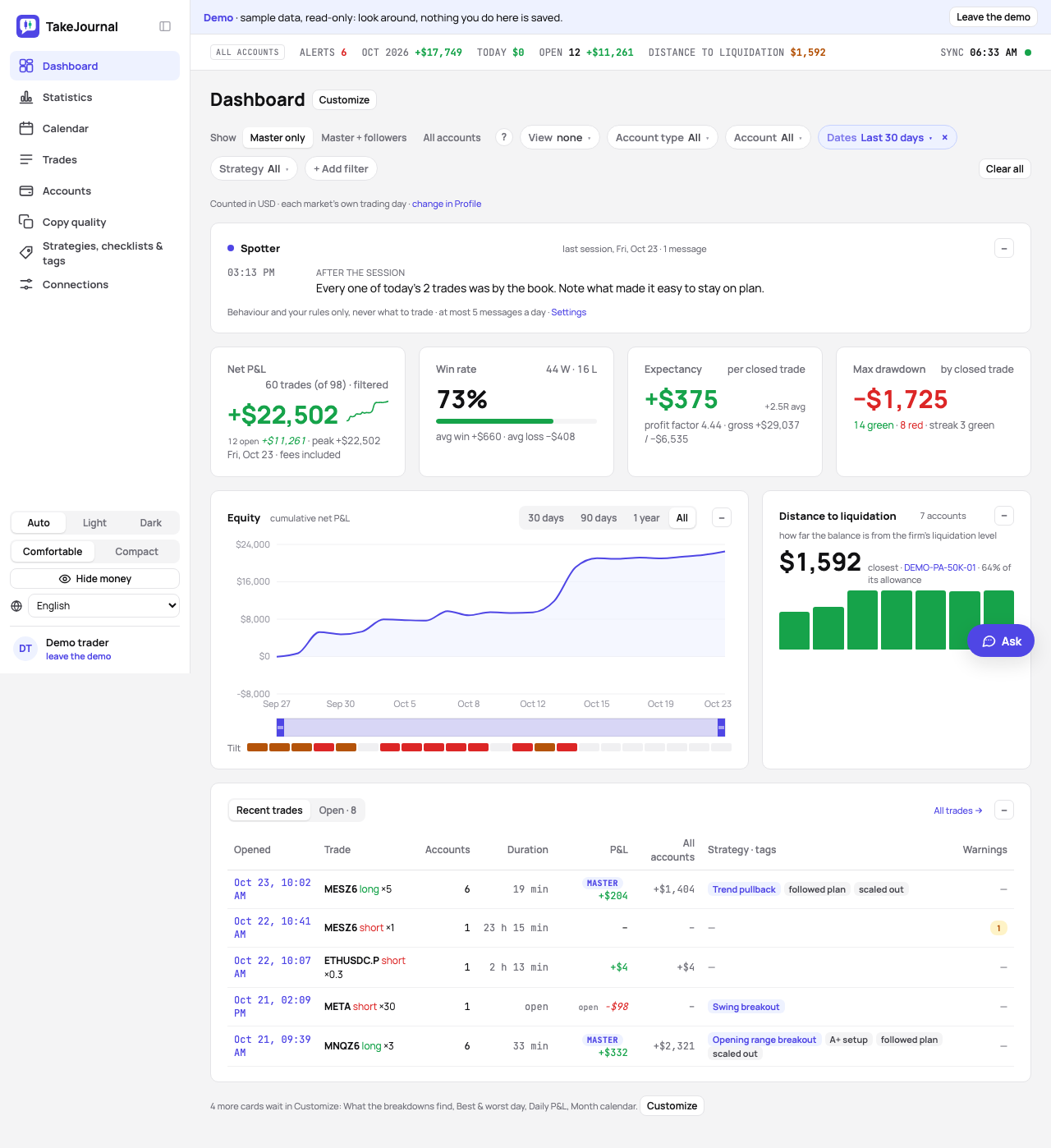Click the globe language icon
Image resolution: width=1051 pixels, height=1148 pixels.
point(16,606)
